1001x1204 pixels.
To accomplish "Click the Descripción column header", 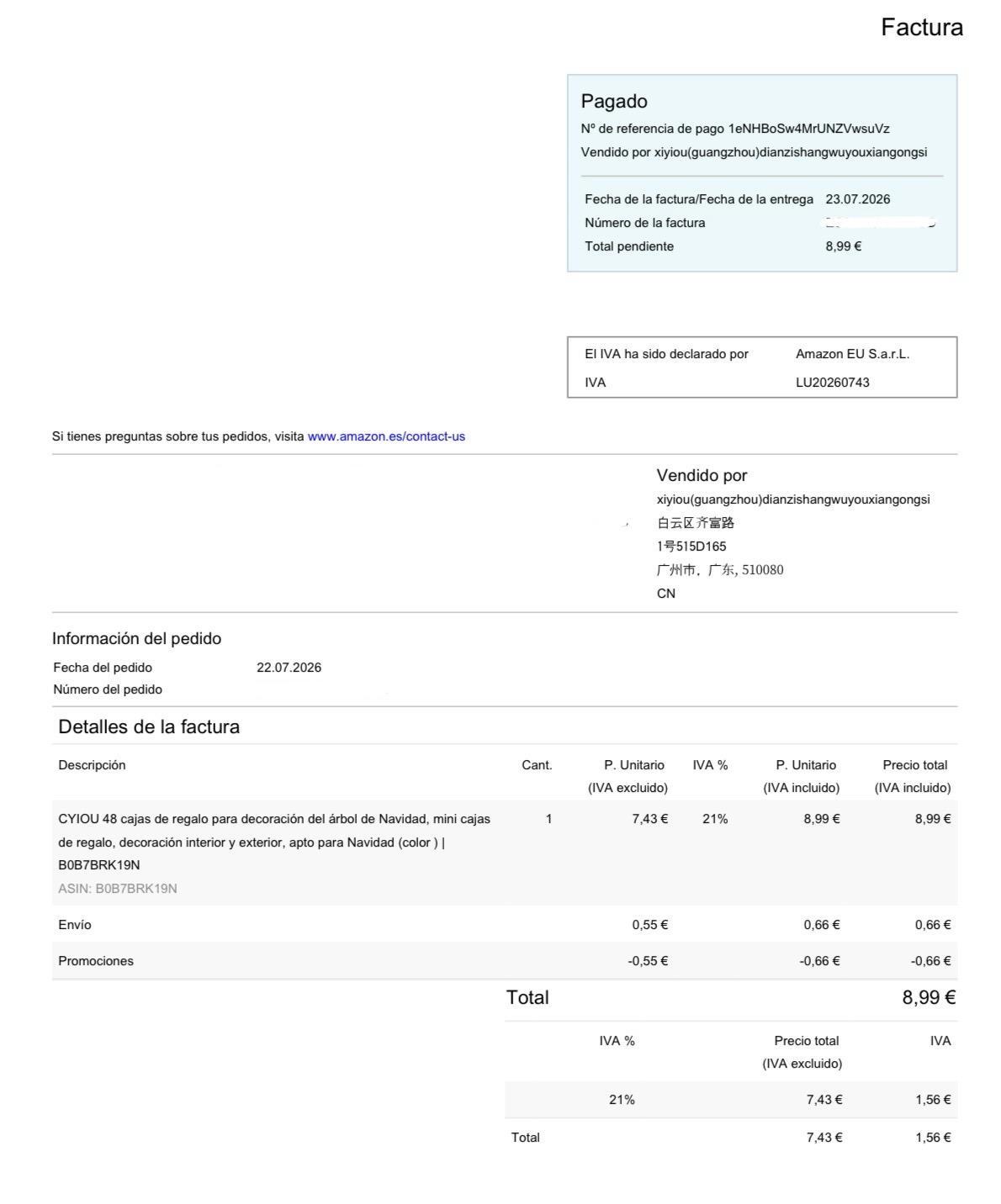I will pyautogui.click(x=92, y=765).
